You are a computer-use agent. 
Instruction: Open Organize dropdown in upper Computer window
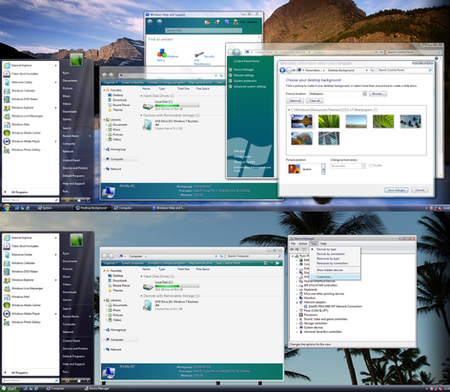point(110,83)
